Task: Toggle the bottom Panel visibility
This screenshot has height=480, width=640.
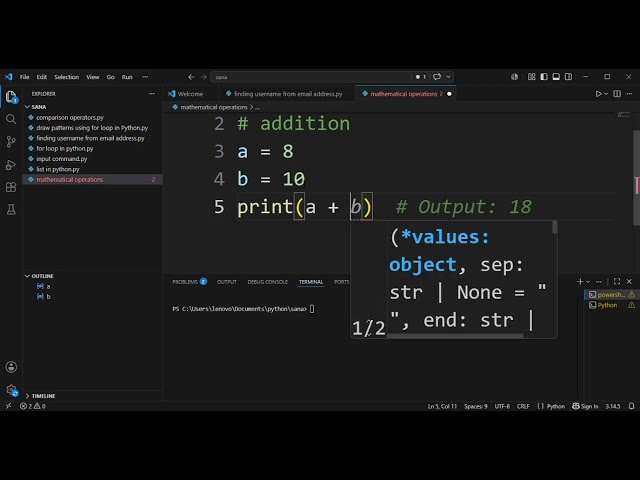Action: 556,77
